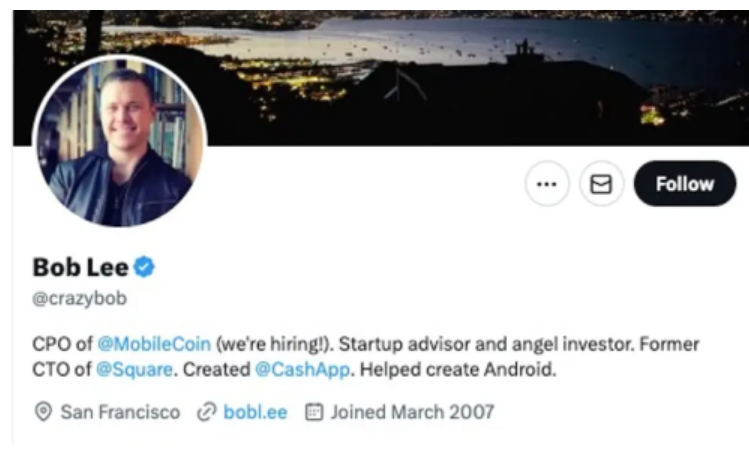This screenshot has width=749, height=455.
Task: Open the three-dot more options menu
Action: point(546,184)
